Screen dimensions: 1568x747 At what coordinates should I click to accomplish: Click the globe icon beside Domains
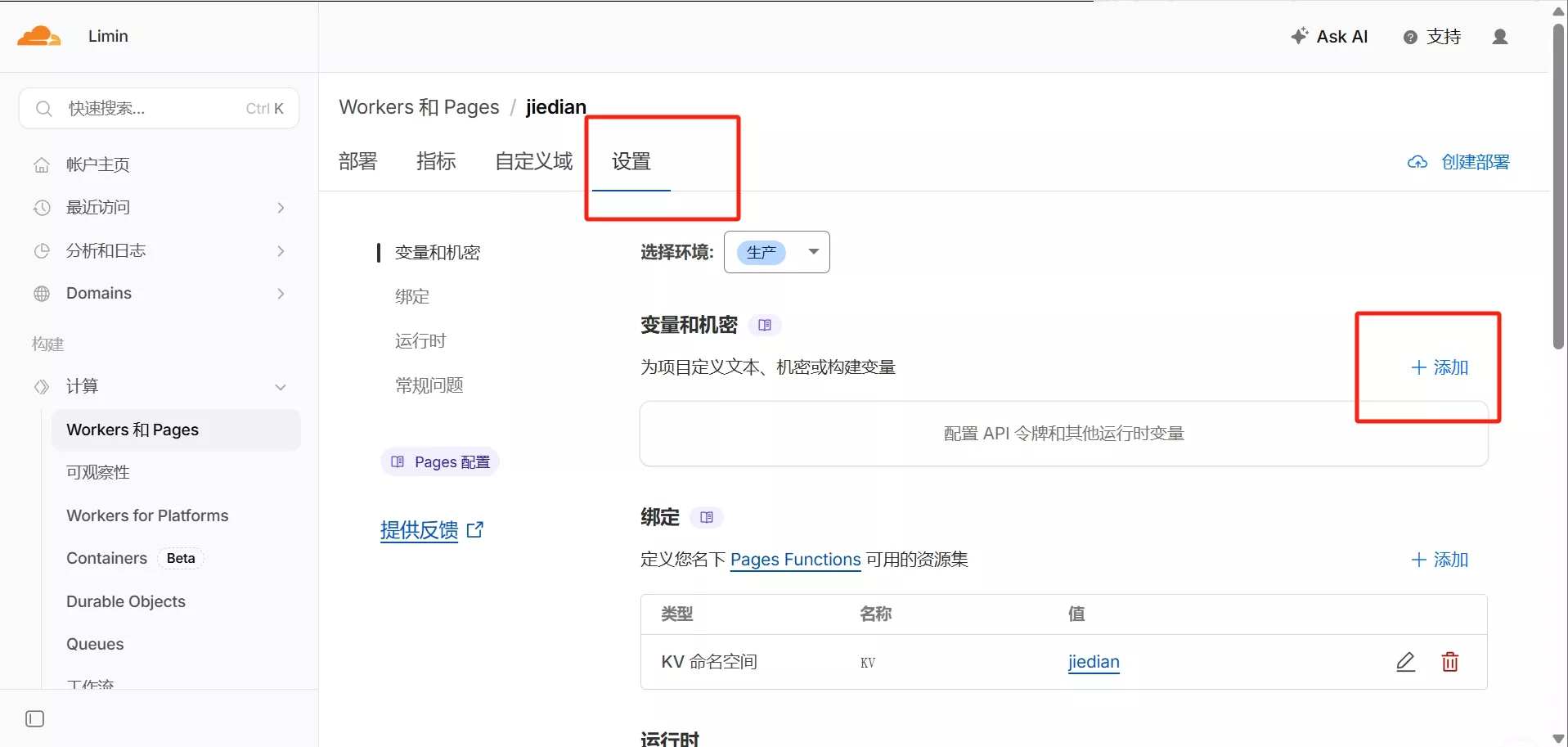coord(42,294)
